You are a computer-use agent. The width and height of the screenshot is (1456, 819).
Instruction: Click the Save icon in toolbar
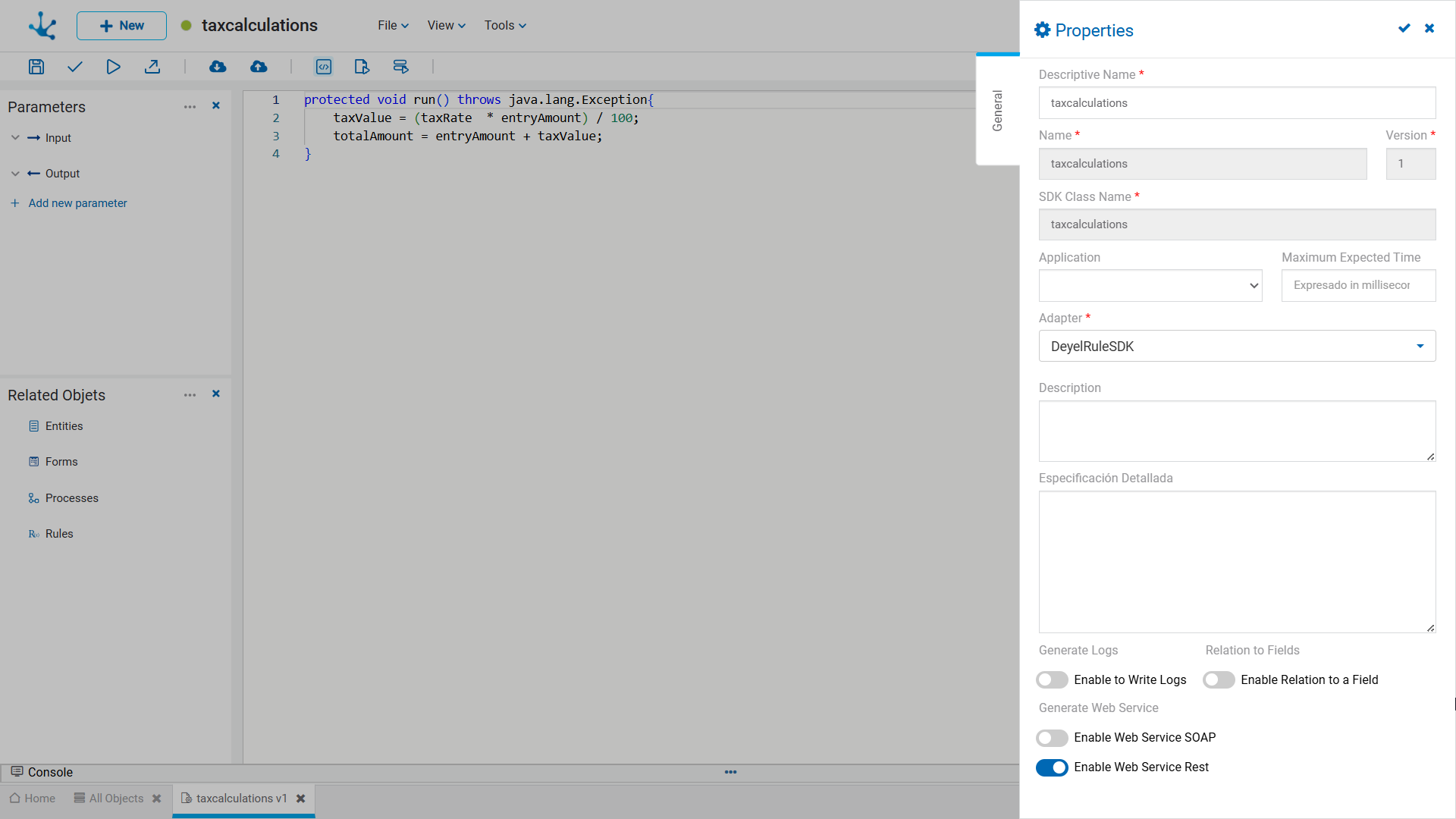click(36, 67)
